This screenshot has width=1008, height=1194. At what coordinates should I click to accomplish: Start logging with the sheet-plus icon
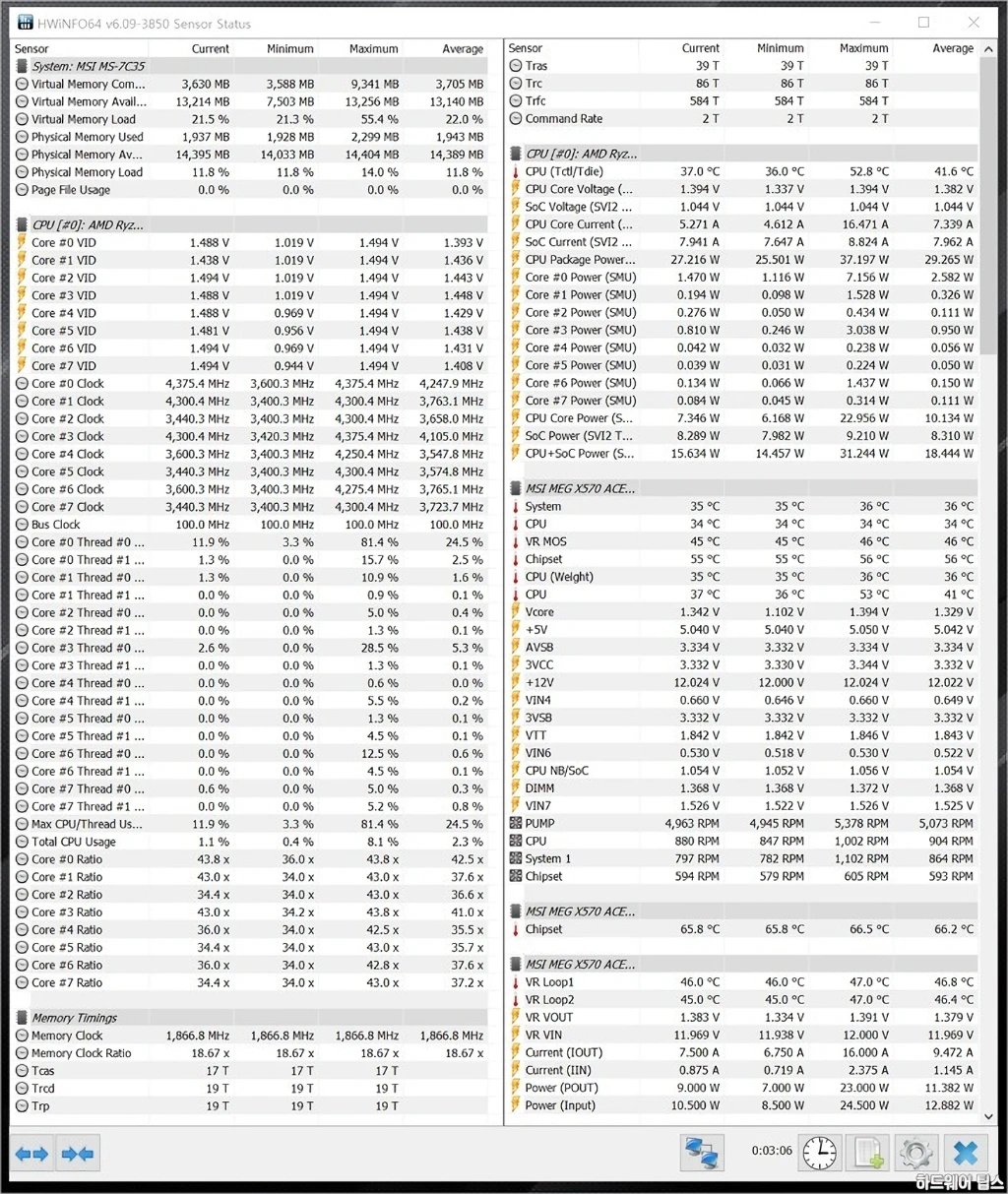click(868, 1152)
